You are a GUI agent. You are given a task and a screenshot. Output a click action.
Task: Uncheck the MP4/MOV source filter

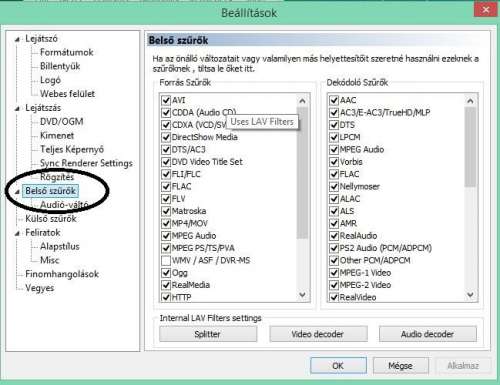[166, 223]
